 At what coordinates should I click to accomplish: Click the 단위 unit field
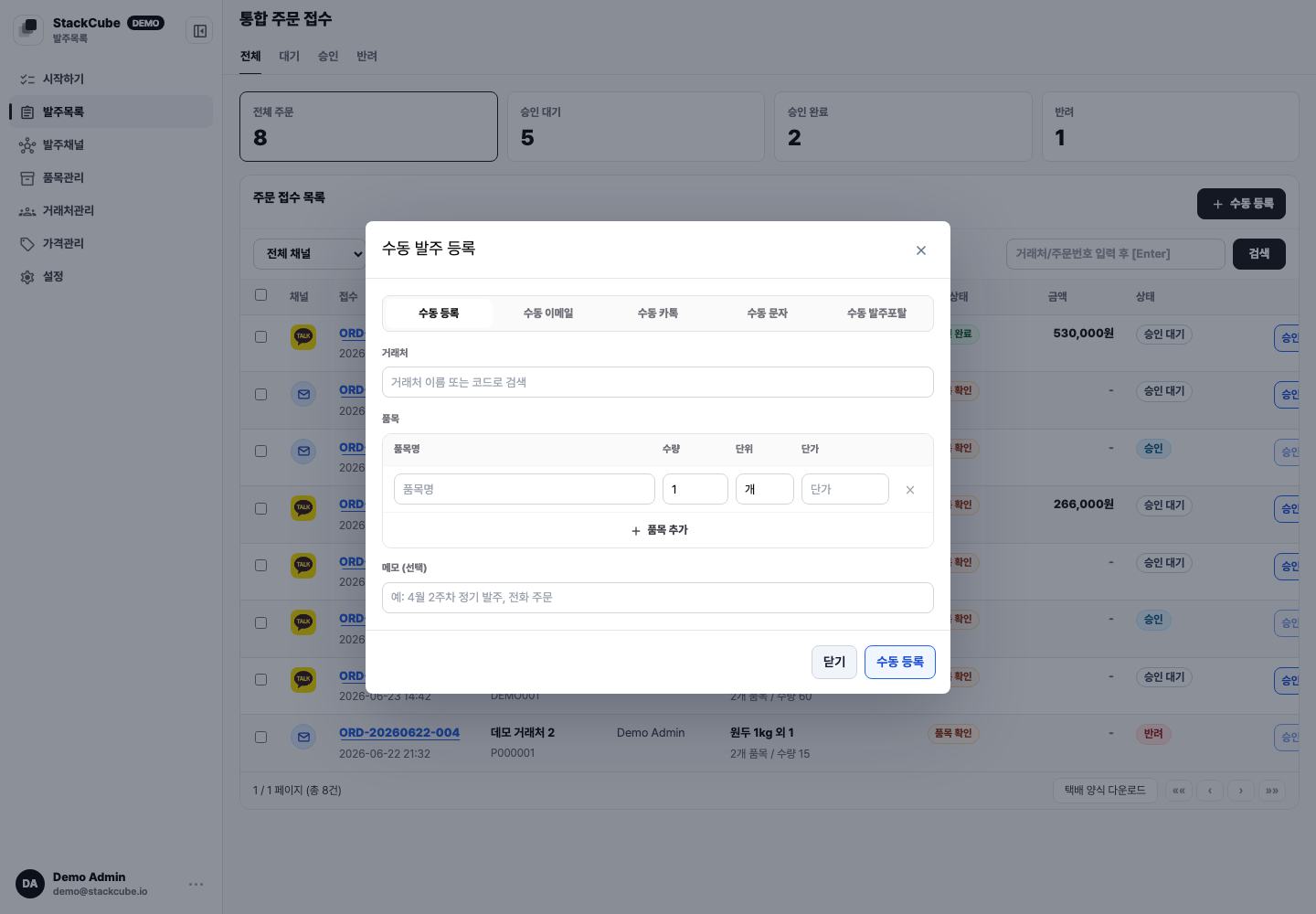765,489
